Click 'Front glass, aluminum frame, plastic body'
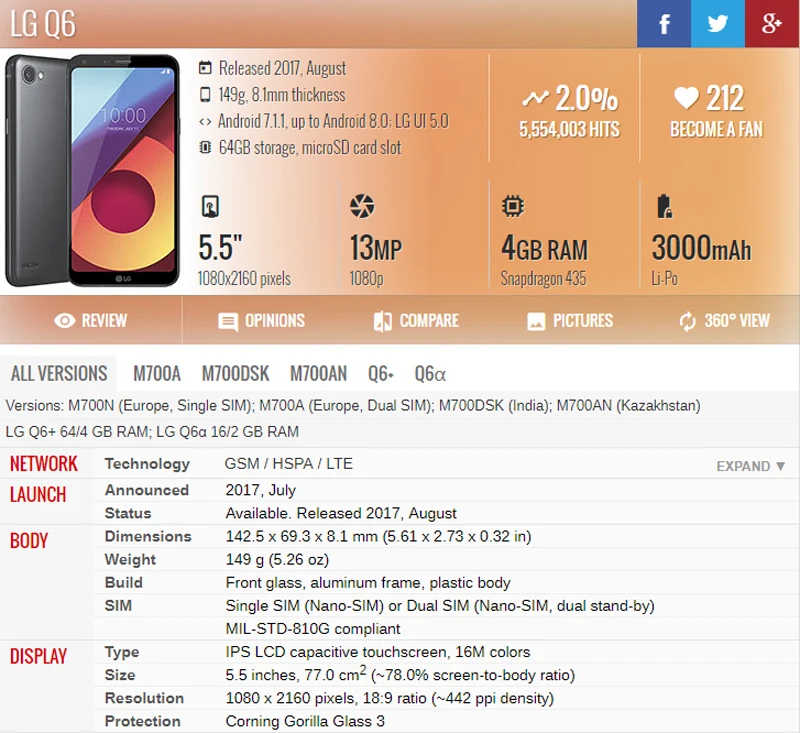 pyautogui.click(x=368, y=583)
